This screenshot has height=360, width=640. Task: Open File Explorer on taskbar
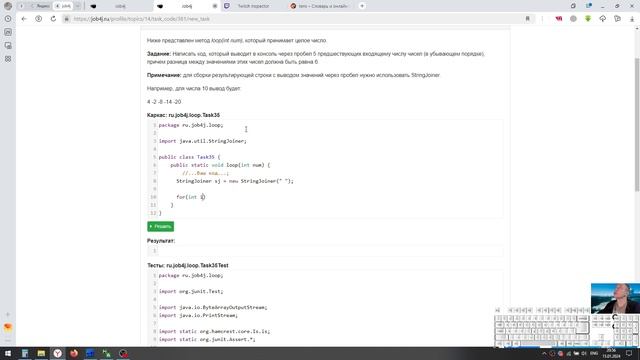point(41,353)
